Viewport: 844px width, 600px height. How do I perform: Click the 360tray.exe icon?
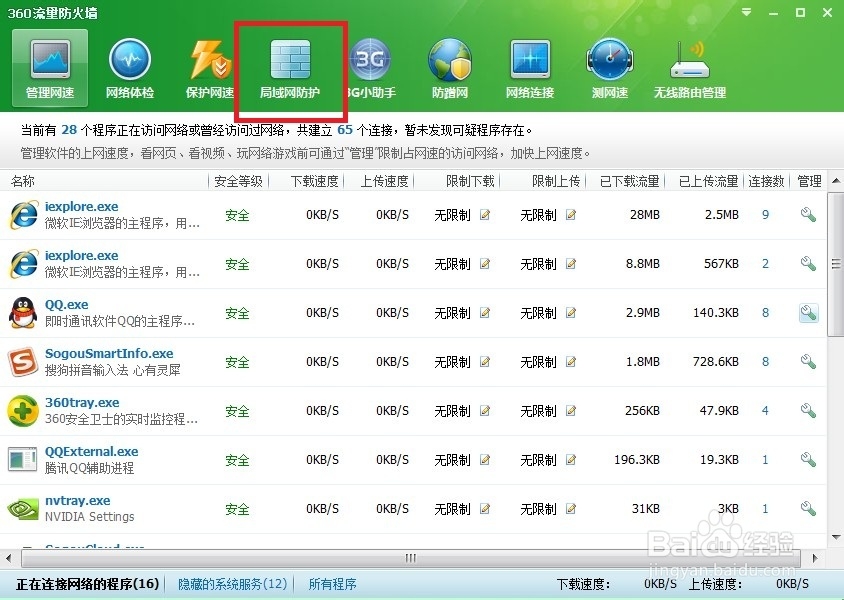[x=23, y=411]
